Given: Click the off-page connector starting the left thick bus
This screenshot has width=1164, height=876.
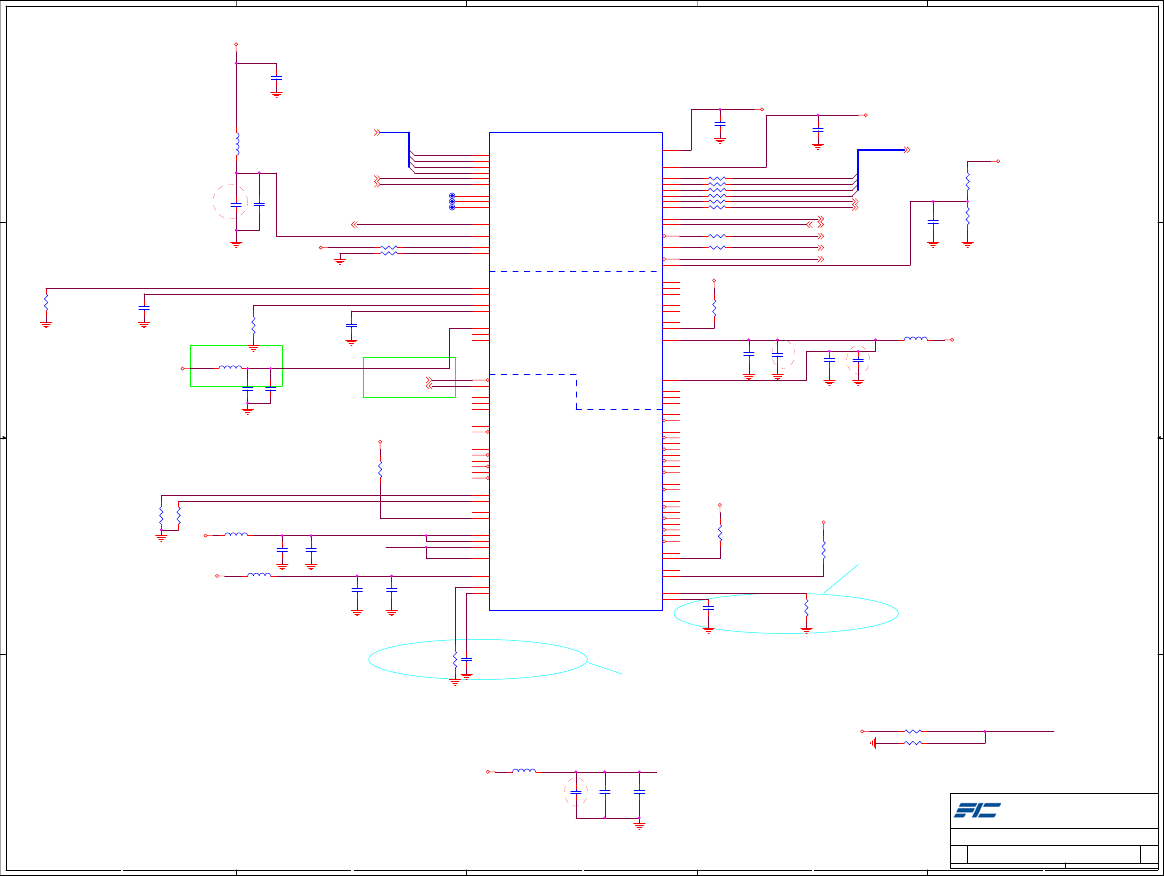Looking at the screenshot, I should (x=377, y=133).
